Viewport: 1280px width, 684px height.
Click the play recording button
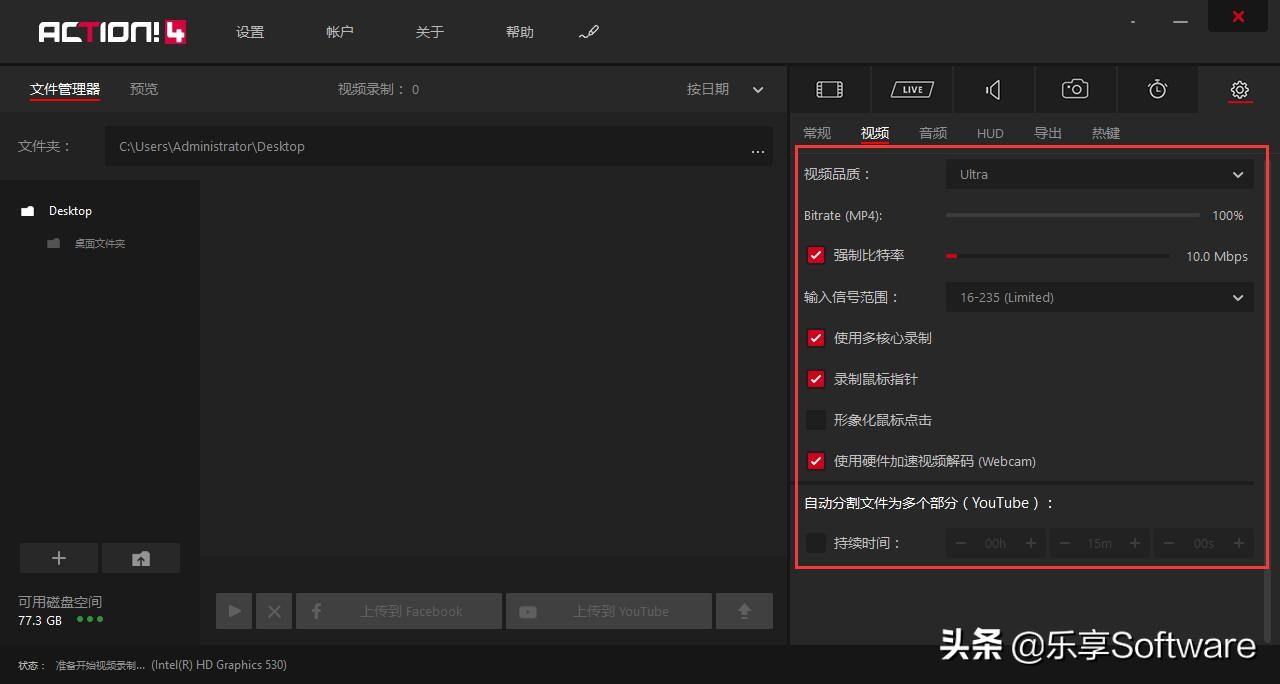(234, 611)
